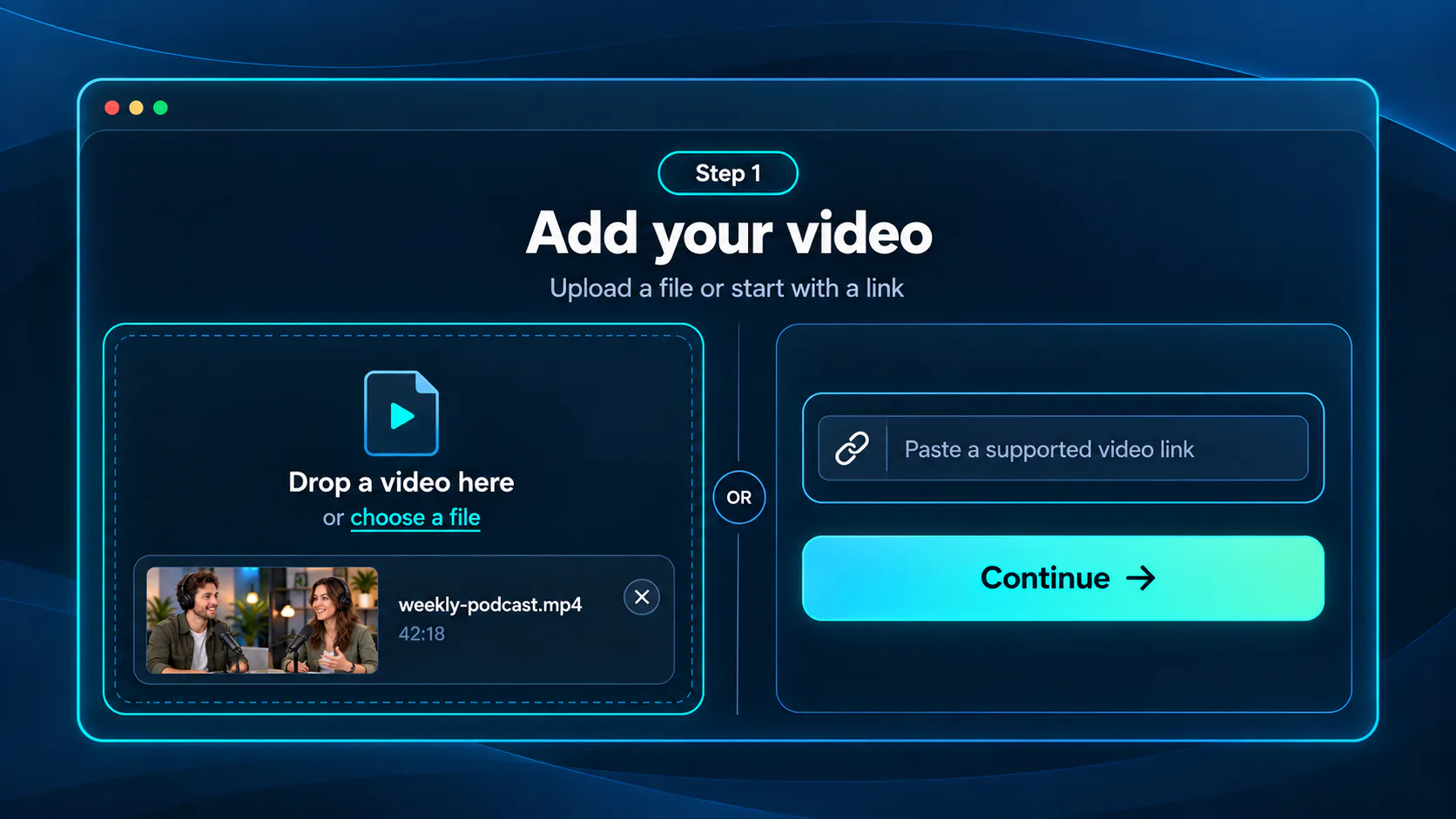Remove weekly-podcast.mp4 with the X button
This screenshot has height=819, width=1456.
(x=642, y=597)
